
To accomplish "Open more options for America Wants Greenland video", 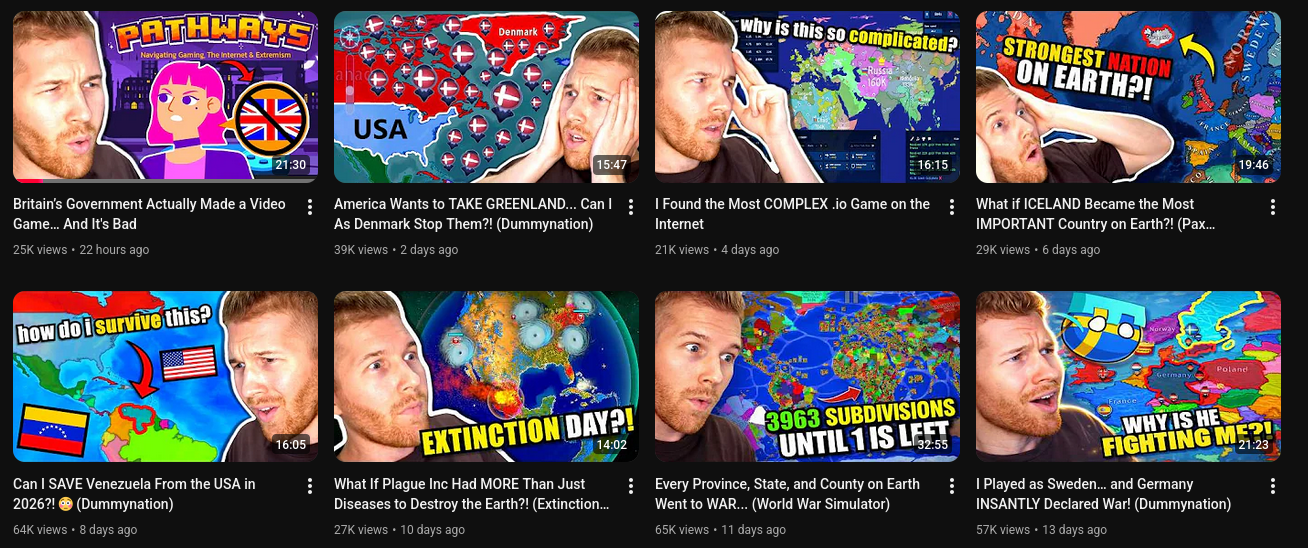I will 630,207.
